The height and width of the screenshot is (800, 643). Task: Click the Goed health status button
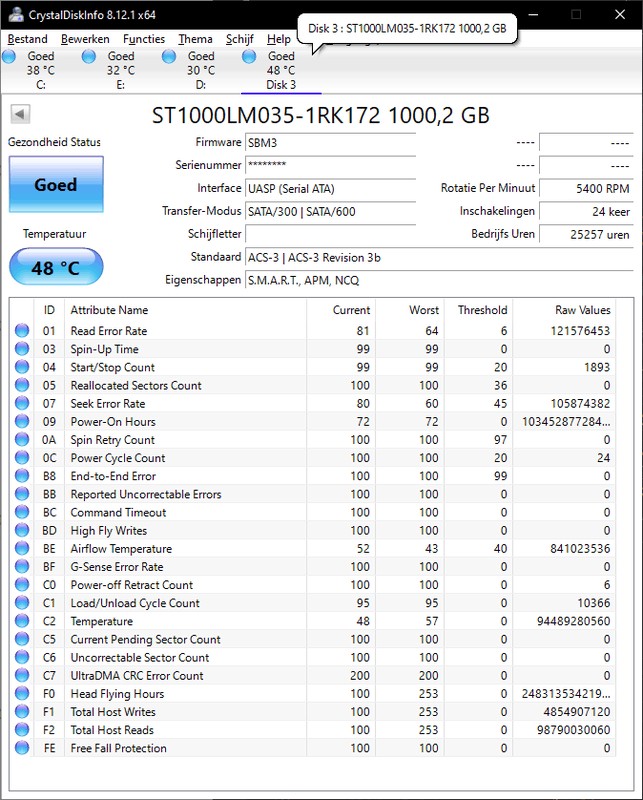tap(55, 185)
